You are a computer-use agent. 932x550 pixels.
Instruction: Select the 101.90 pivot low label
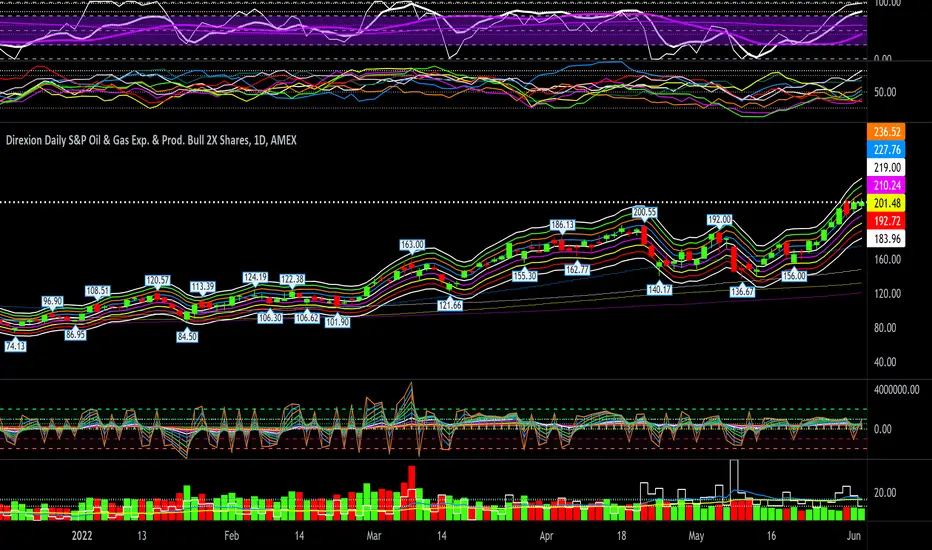(337, 322)
